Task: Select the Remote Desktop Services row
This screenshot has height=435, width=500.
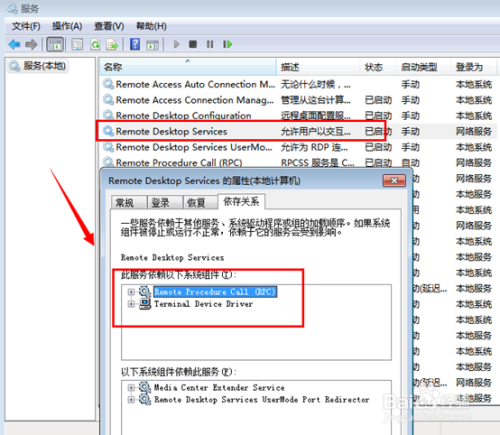Action: pos(298,131)
